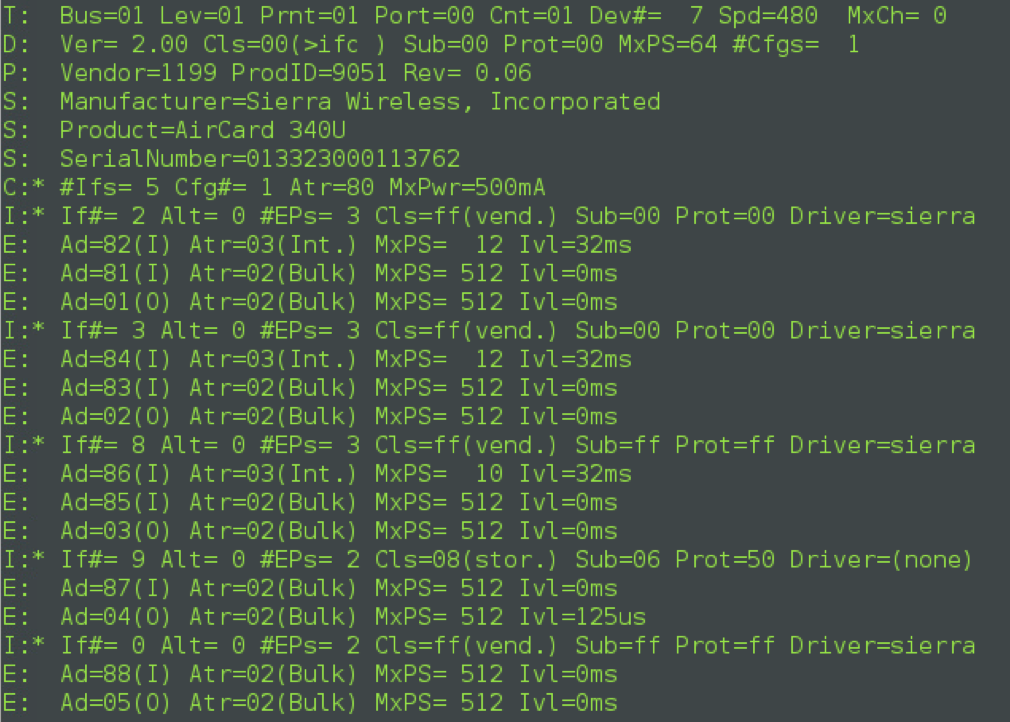Click If#= 8 interface number
The height and width of the screenshot is (722, 1010).
point(102,445)
